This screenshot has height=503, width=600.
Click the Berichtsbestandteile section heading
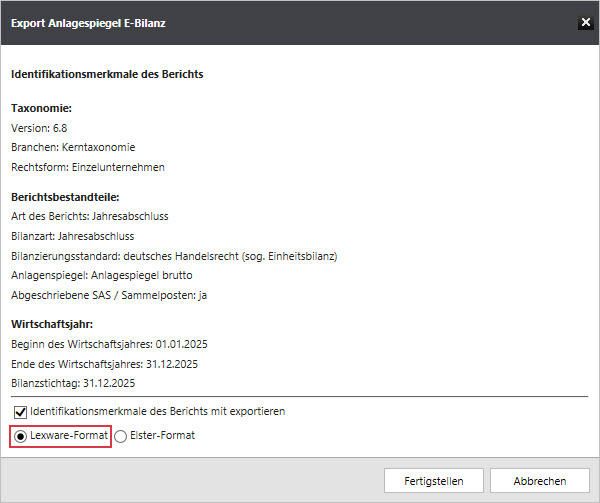pyautogui.click(x=65, y=198)
